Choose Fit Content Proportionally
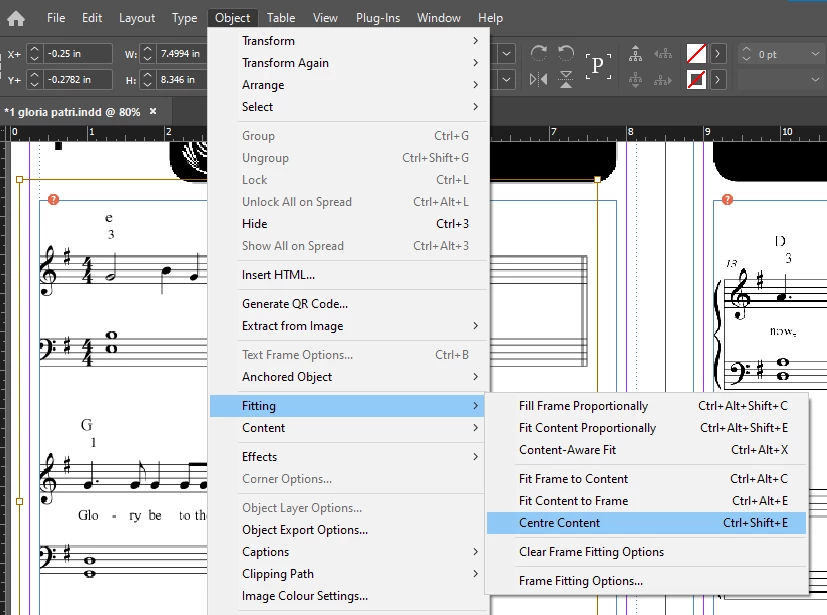827x615 pixels. tap(647, 428)
